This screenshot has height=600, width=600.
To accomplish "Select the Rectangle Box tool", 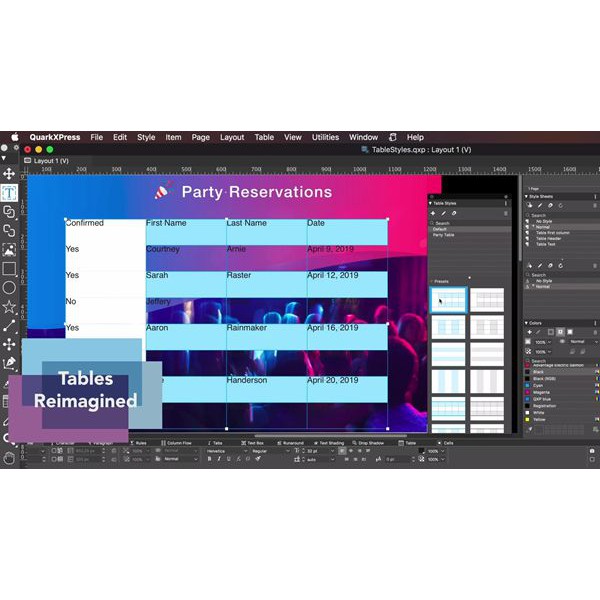I will pyautogui.click(x=9, y=268).
